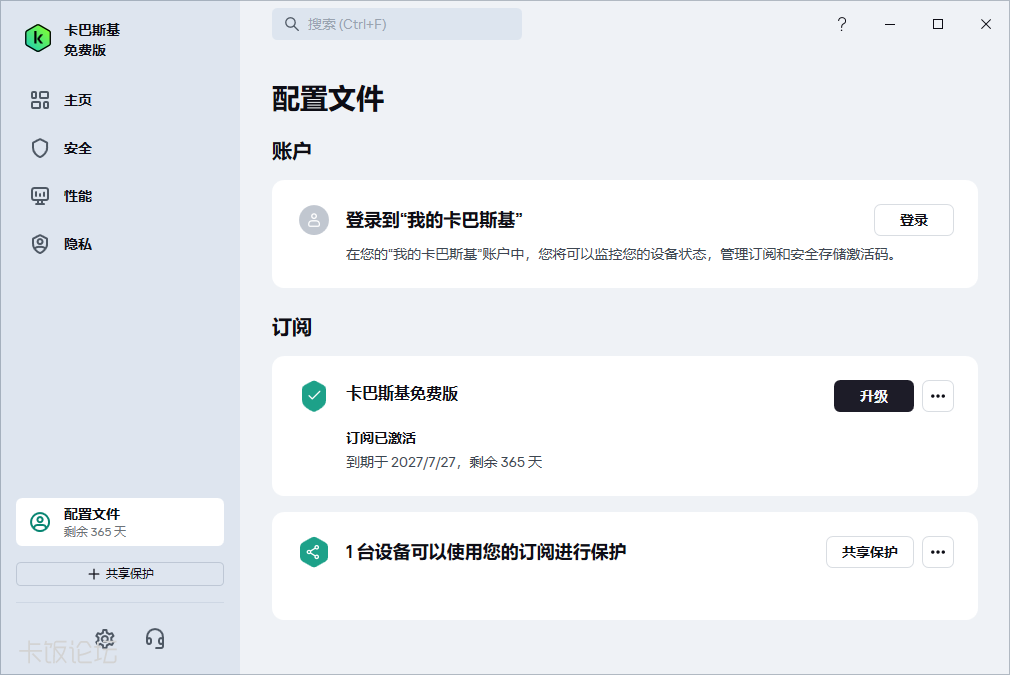Select the 安全 shield icon

tap(40, 148)
